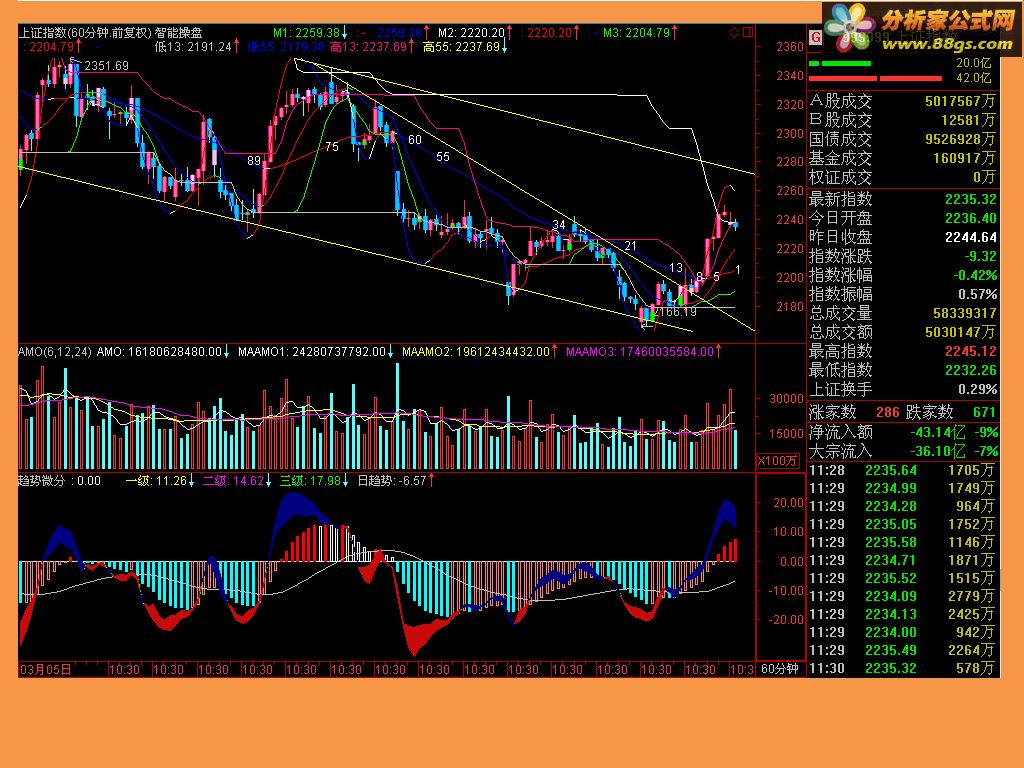The height and width of the screenshot is (768, 1024).
Task: Click the 03月05日 date on time axis
Action: point(45,669)
